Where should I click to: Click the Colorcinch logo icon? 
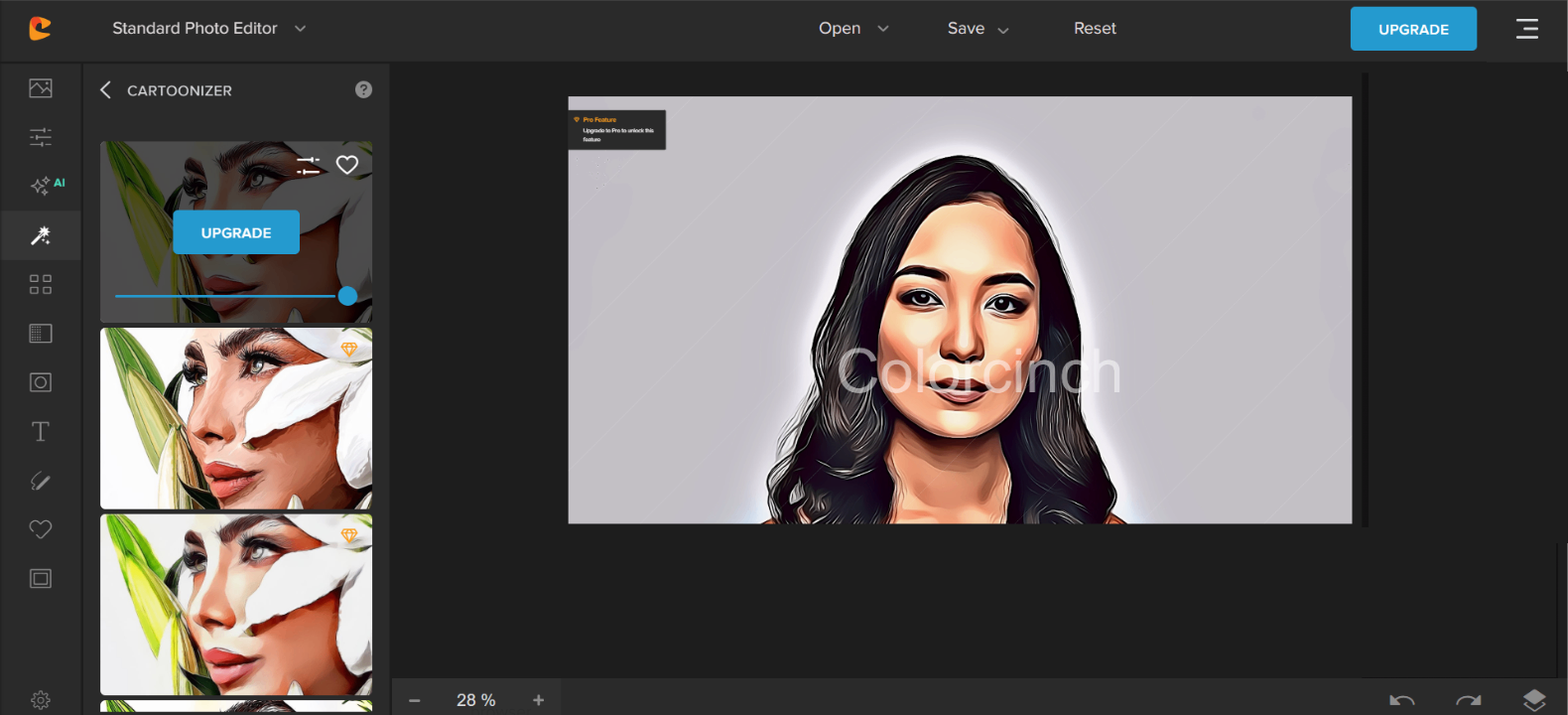40,29
